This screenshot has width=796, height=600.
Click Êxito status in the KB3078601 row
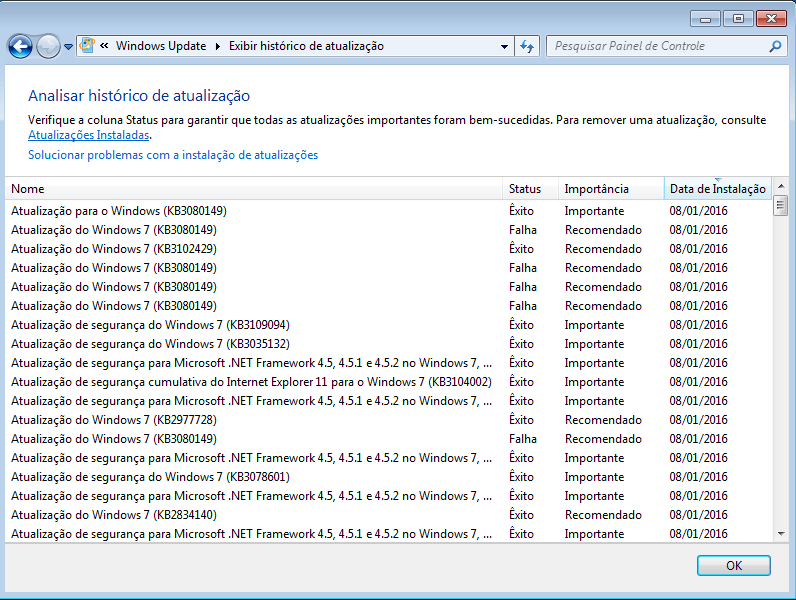tap(521, 476)
